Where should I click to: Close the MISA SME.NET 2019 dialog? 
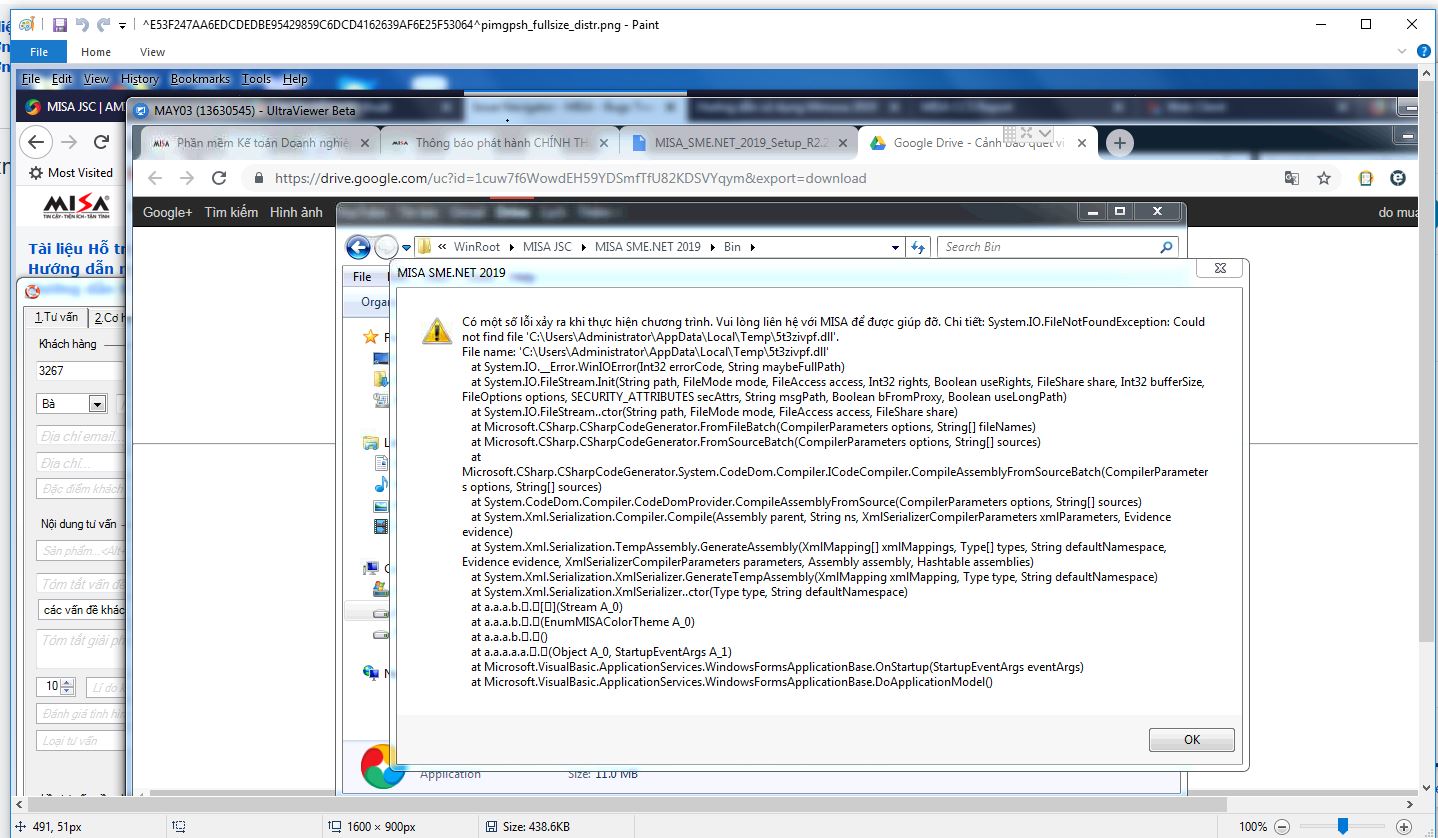click(1221, 269)
